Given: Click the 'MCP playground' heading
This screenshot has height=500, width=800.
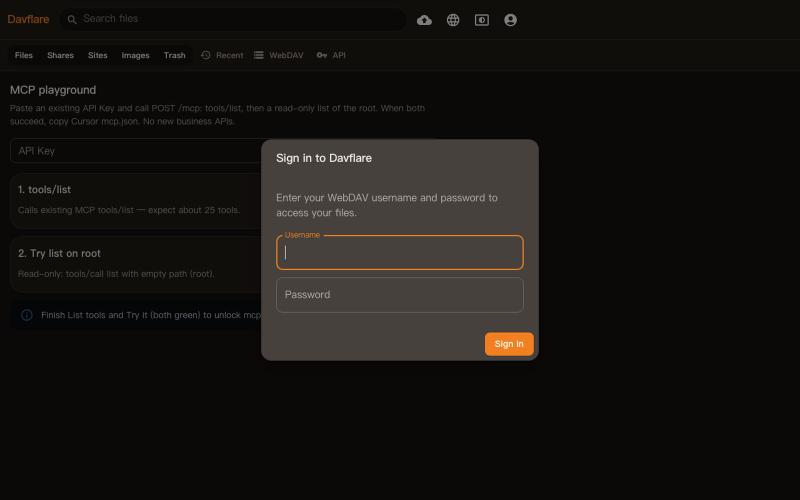Looking at the screenshot, I should pos(53,90).
